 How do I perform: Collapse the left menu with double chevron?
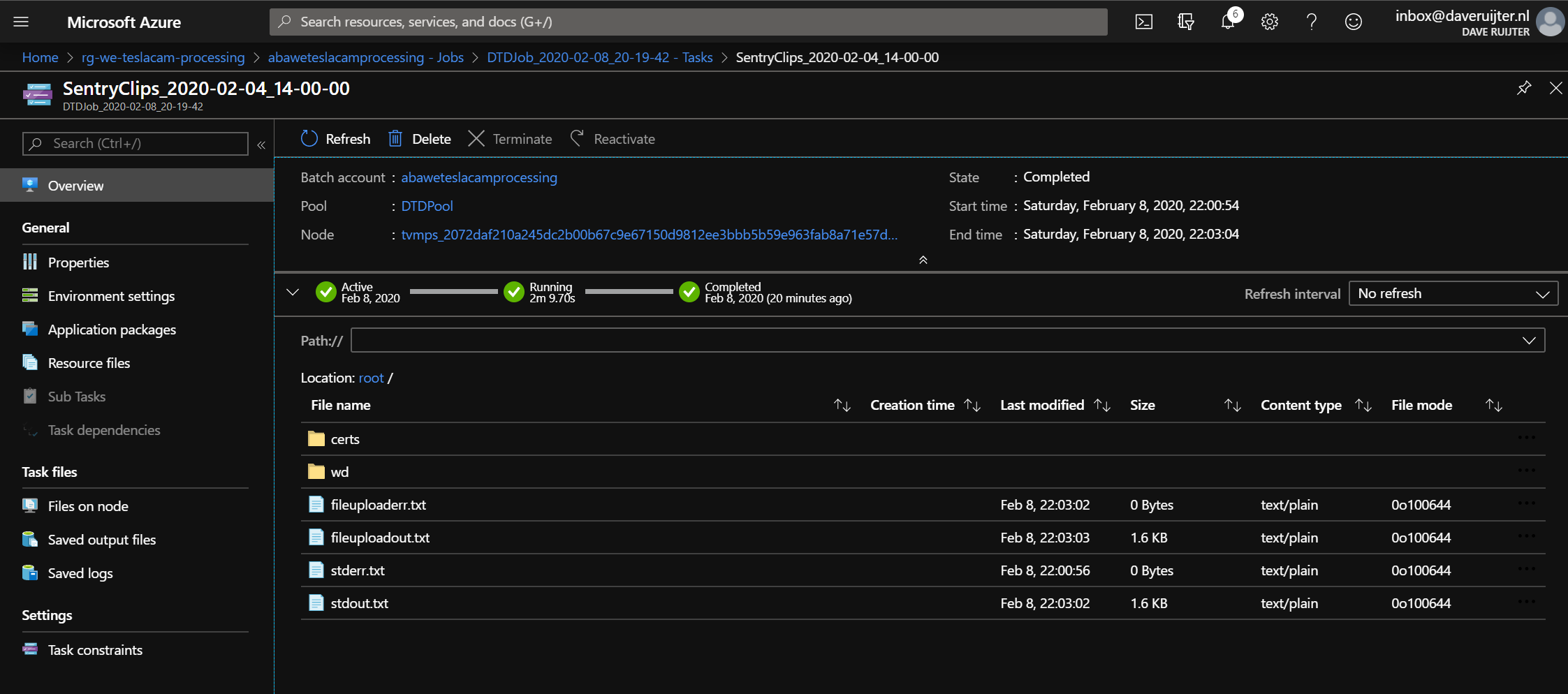(x=261, y=145)
